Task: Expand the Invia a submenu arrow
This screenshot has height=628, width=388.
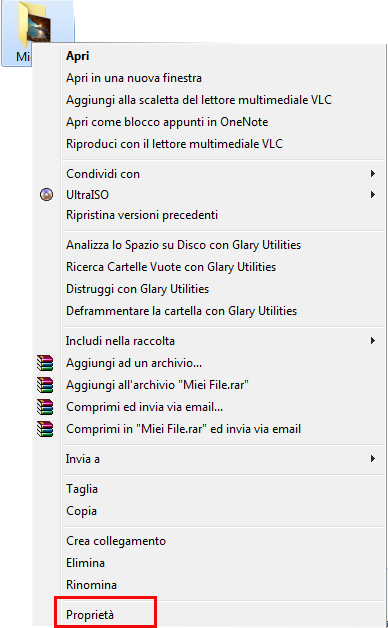Action: coord(373,459)
